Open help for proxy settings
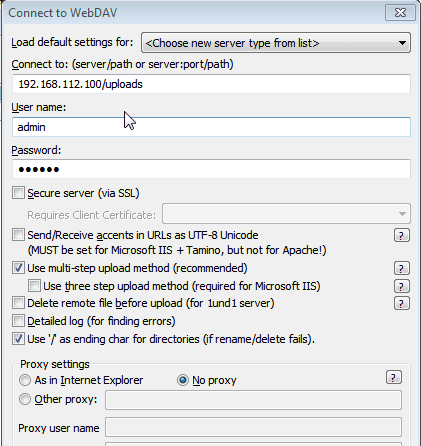This screenshot has width=421, height=446. [x=394, y=377]
